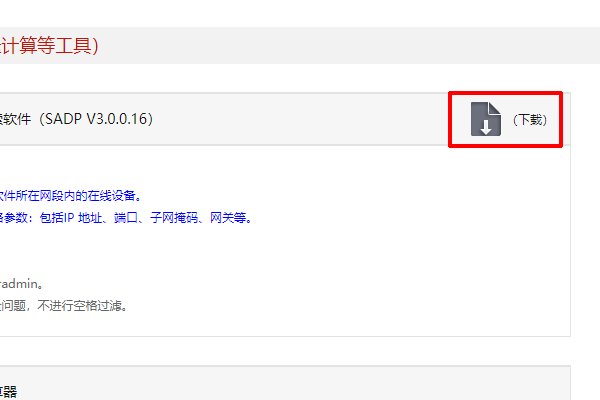Viewport: 600px width, 400px height.
Task: Click the blue 在网段内的在线设备 text line
Action: pos(70,196)
